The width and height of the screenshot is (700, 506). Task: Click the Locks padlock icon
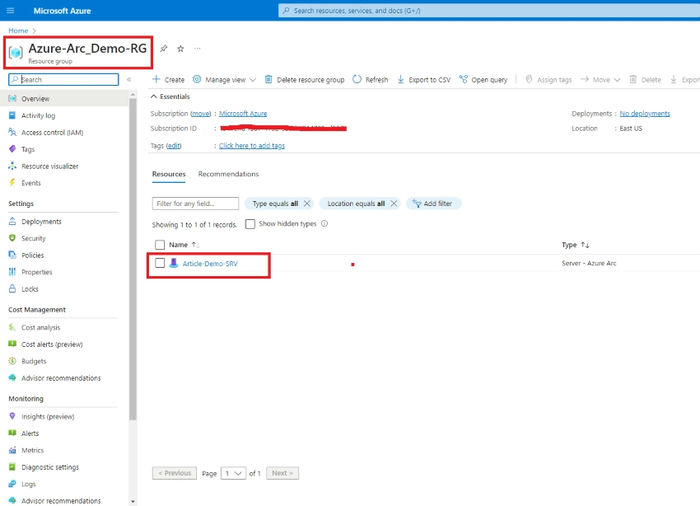[x=12, y=289]
